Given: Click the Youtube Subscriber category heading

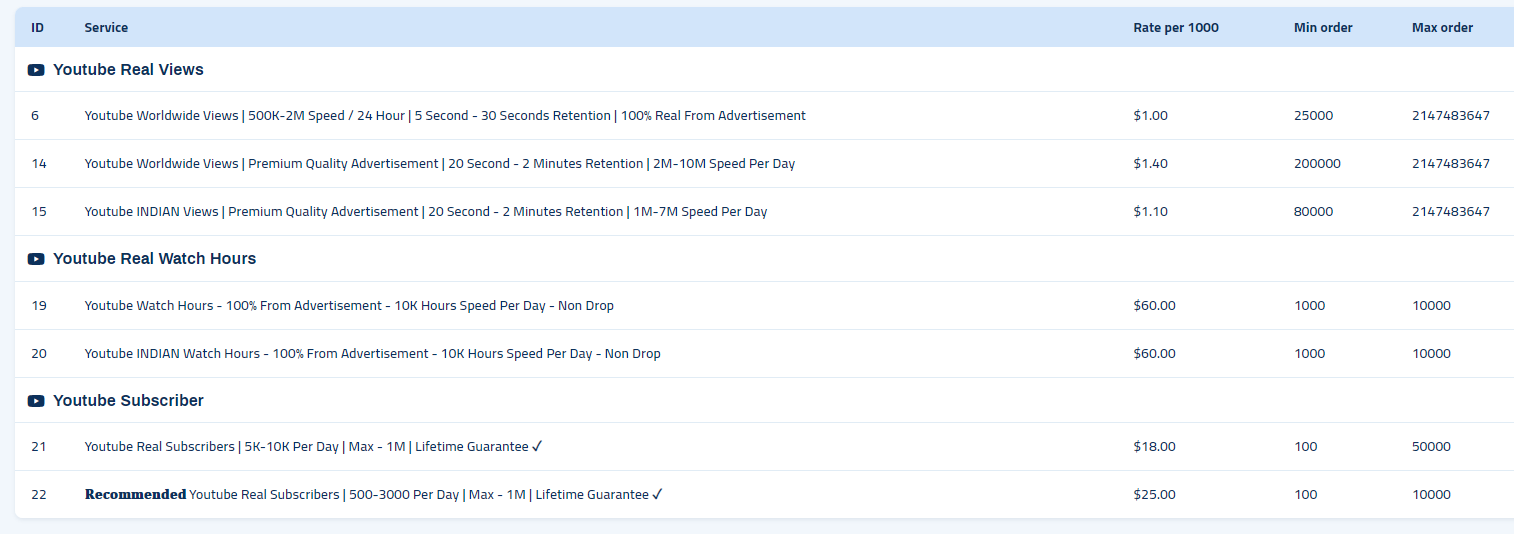Looking at the screenshot, I should coord(128,401).
